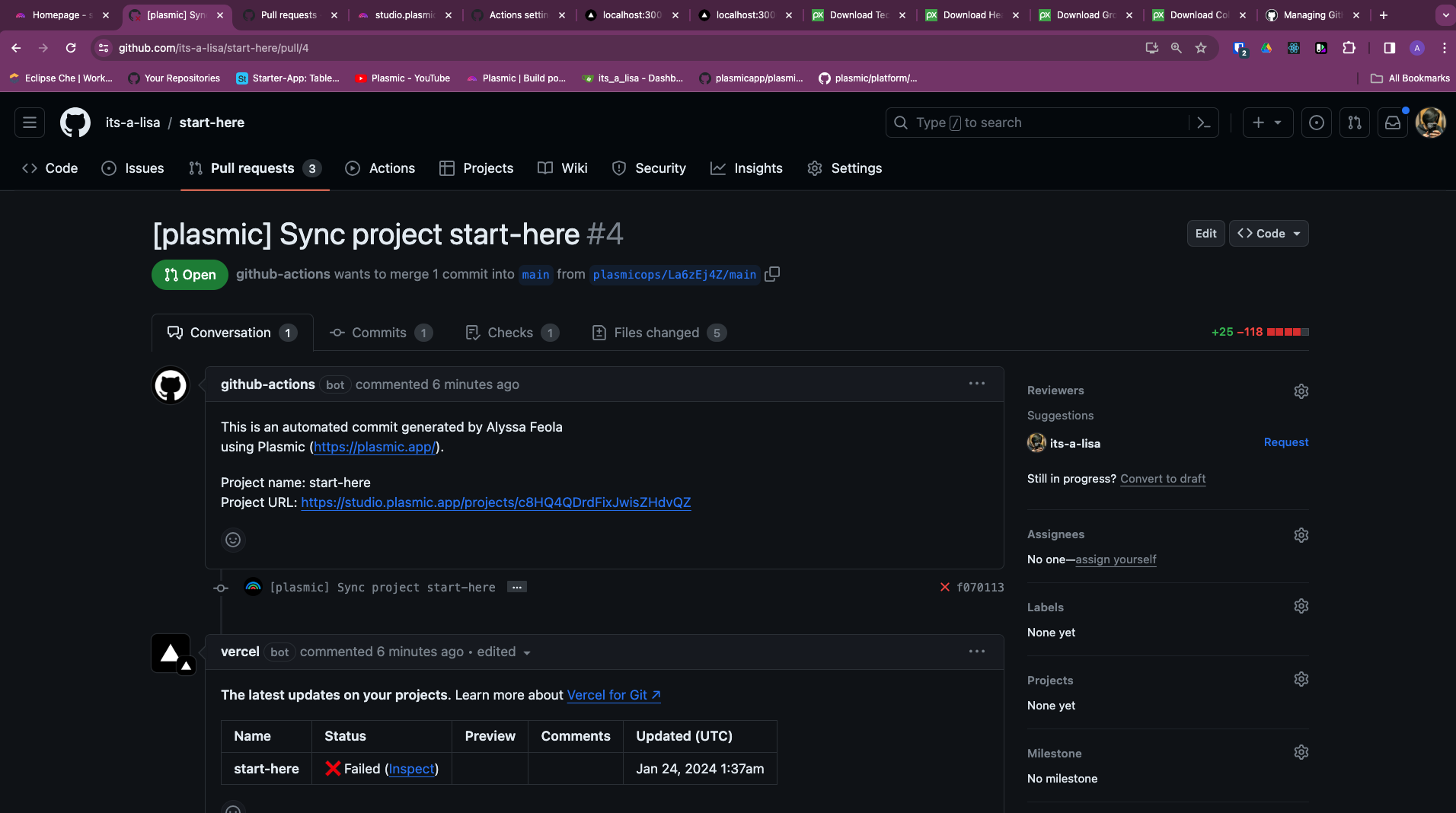1456x813 pixels.
Task: Open the notifications inbox icon
Action: coord(1393,123)
